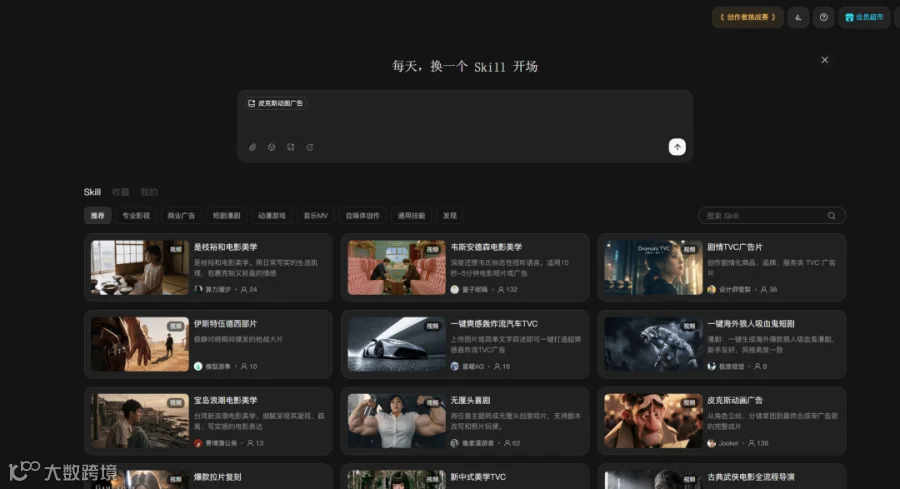Click the 新中式美学TVC title
Viewport: 900px width, 489px height.
coord(478,477)
